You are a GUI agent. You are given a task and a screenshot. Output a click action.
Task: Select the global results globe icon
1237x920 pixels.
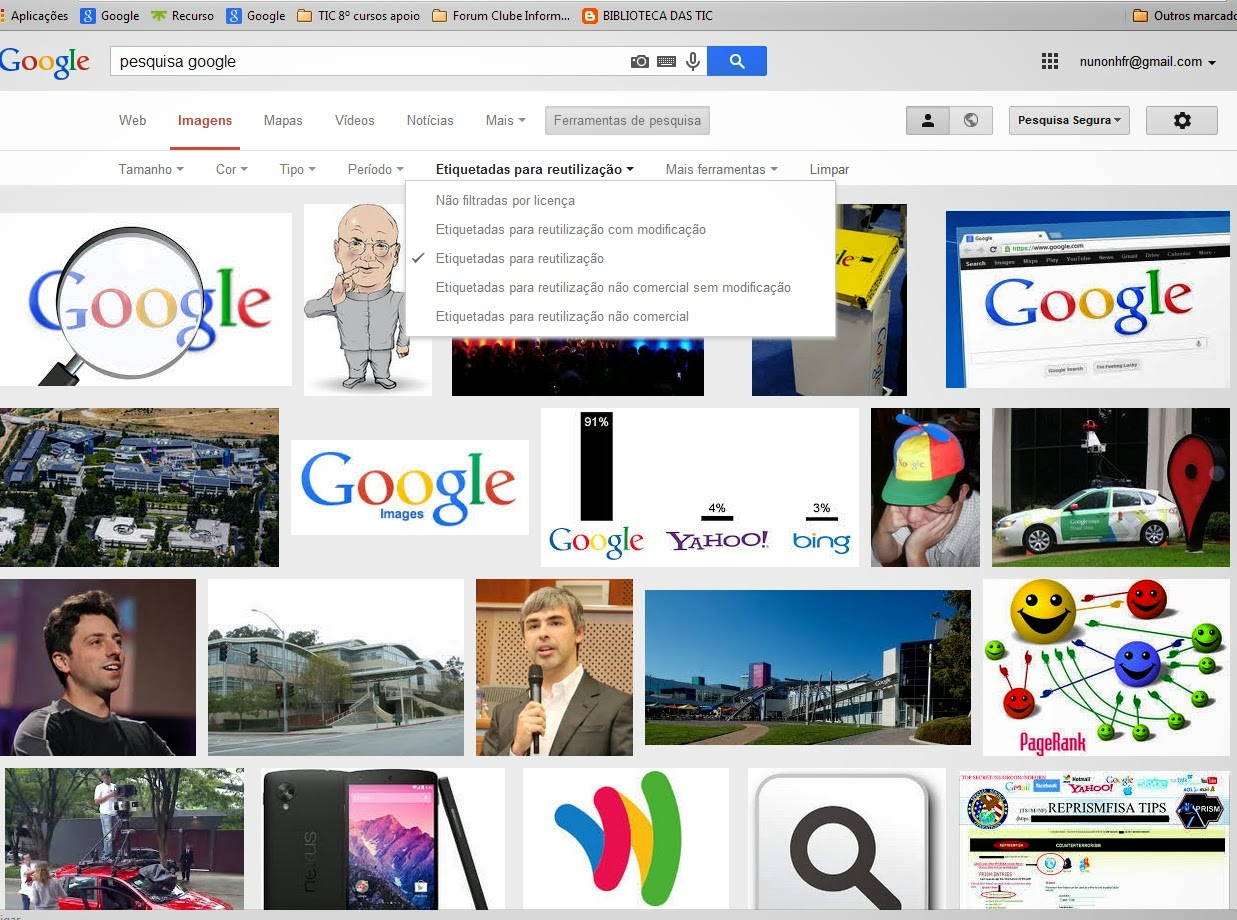(x=971, y=120)
